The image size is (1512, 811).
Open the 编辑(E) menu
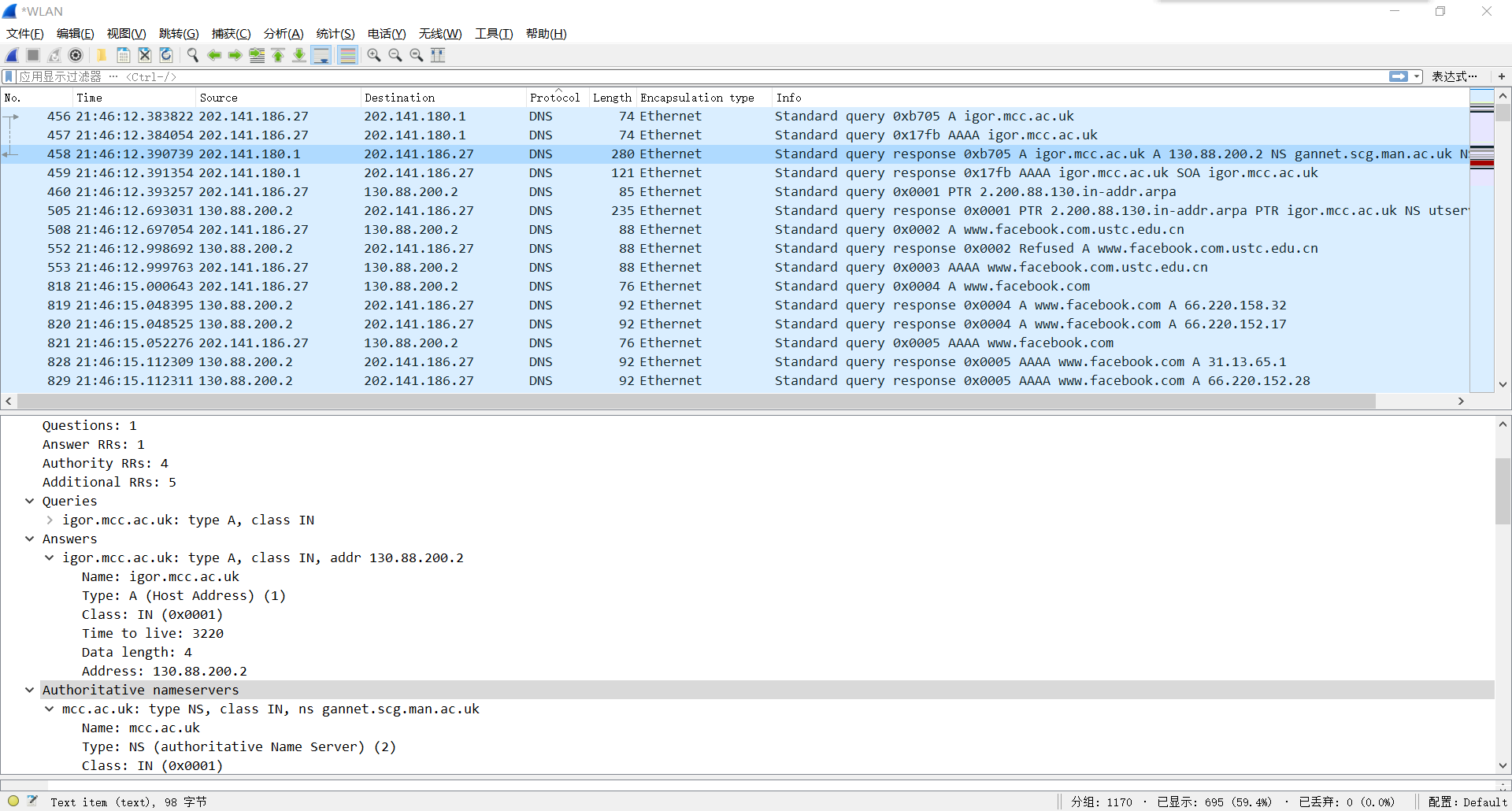(x=76, y=34)
